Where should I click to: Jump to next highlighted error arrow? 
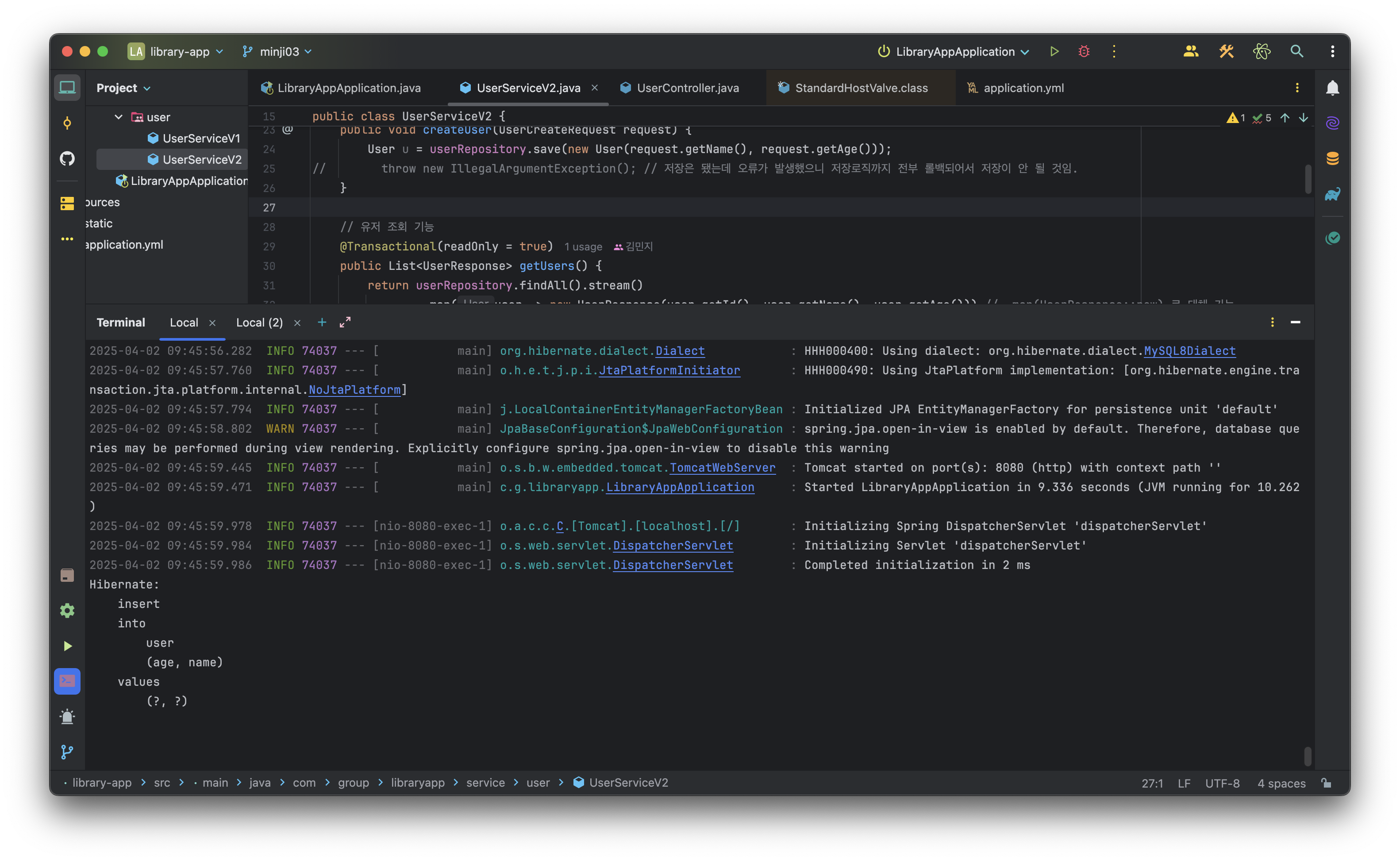[1303, 118]
